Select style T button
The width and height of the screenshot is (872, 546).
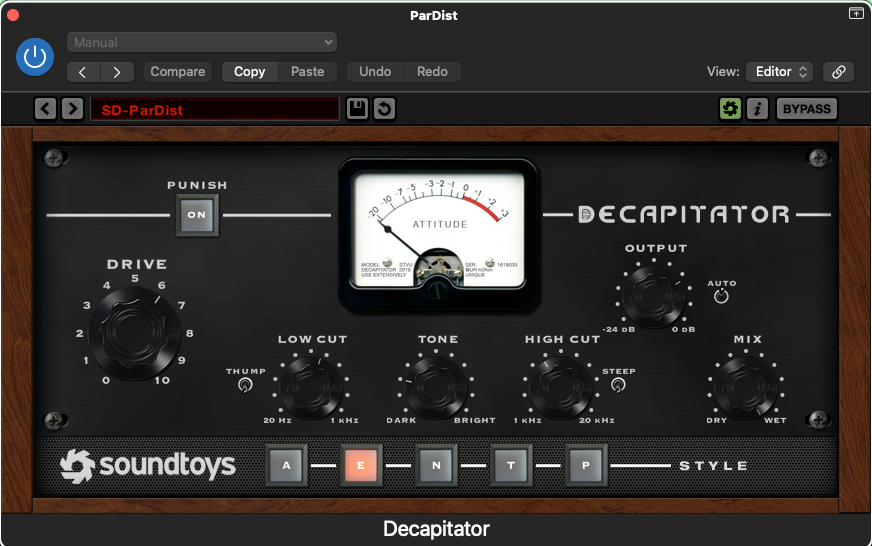[511, 465]
